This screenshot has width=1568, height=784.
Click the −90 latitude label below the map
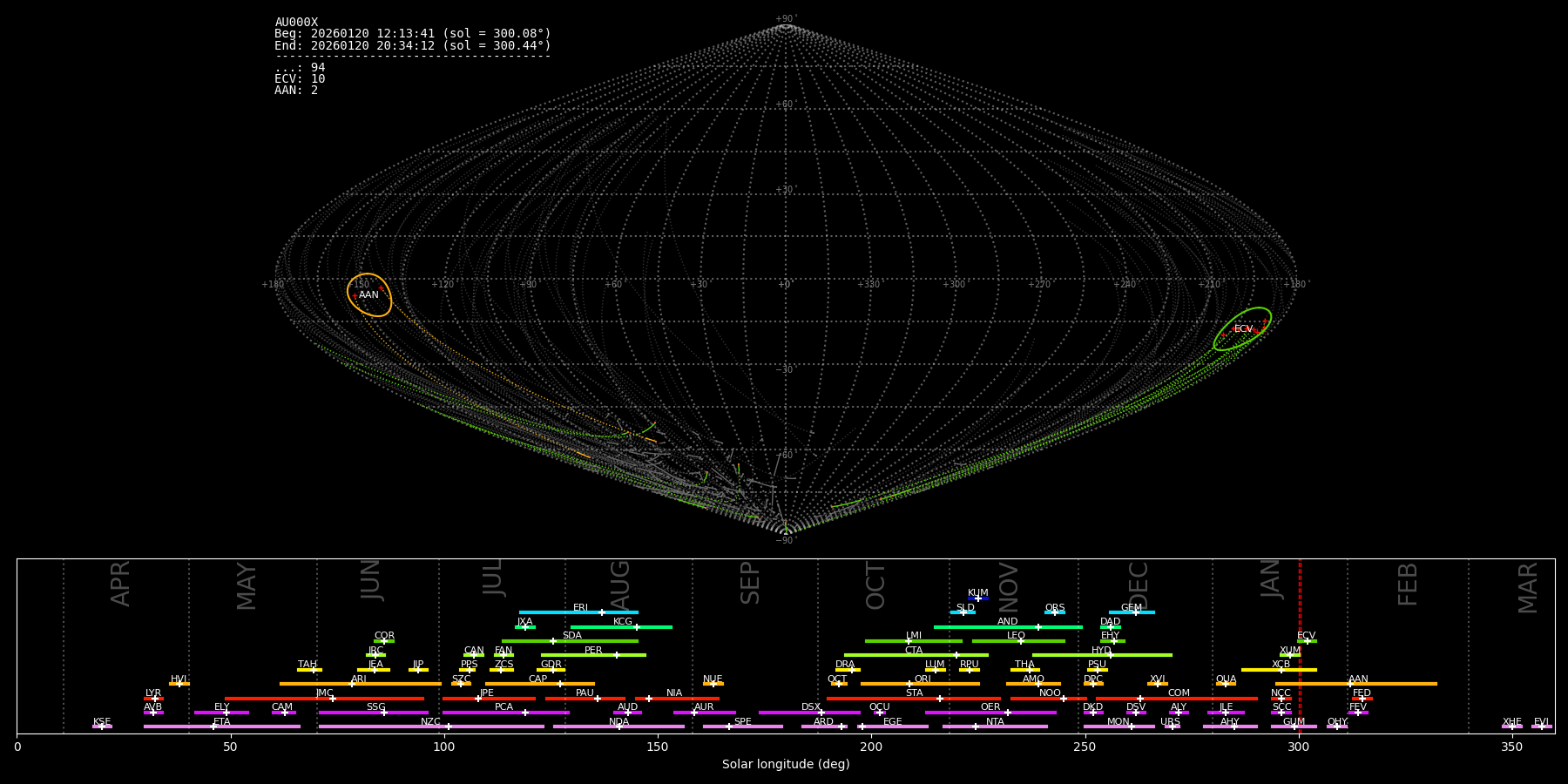pyautogui.click(x=785, y=541)
